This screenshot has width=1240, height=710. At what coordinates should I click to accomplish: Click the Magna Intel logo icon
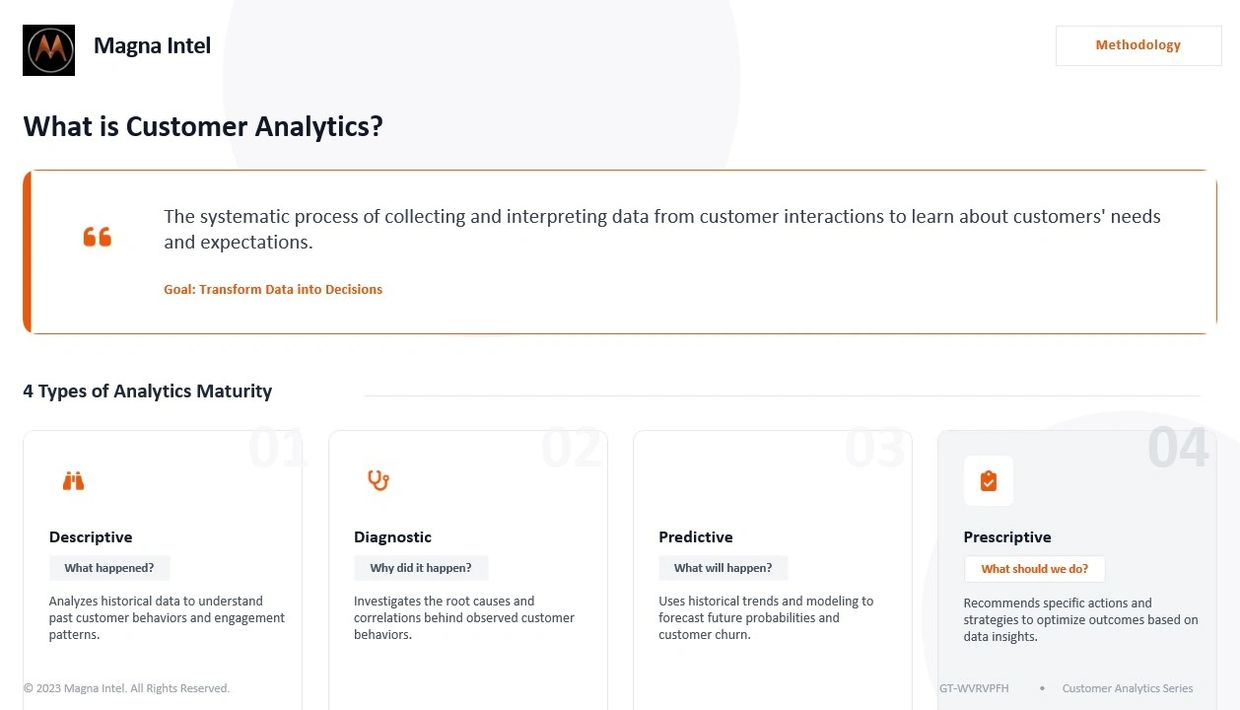point(49,50)
